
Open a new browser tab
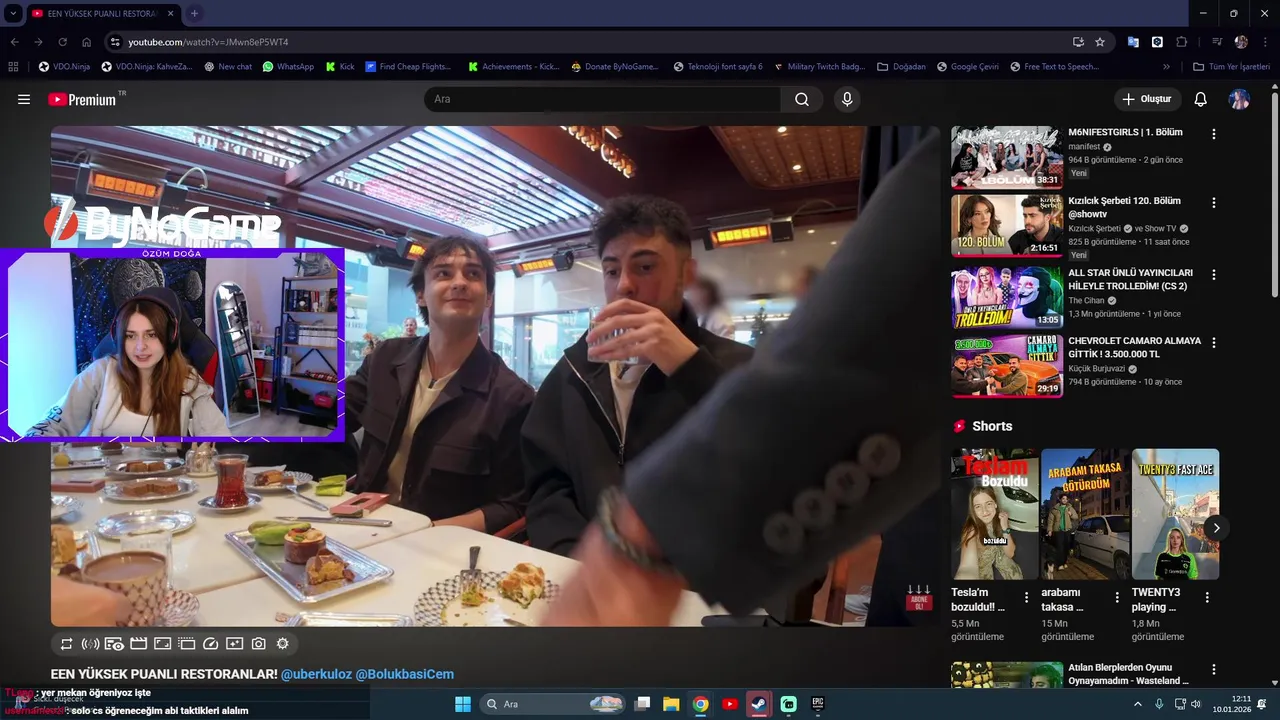coord(194,13)
